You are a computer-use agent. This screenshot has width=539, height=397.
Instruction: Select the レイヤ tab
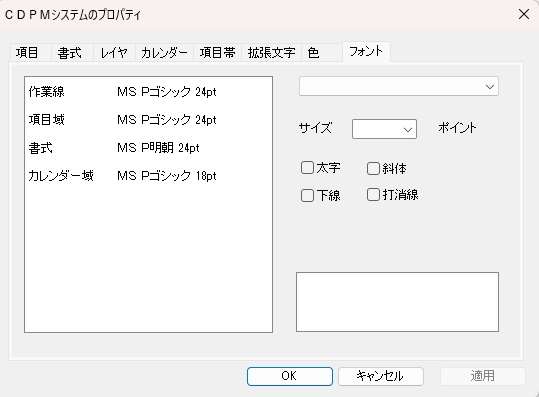pos(114,53)
